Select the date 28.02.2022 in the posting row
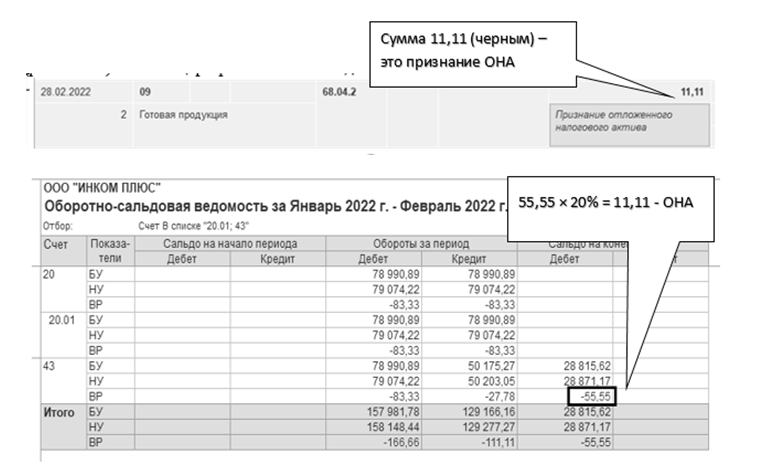Image resolution: width=757 pixels, height=471 pixels. pyautogui.click(x=65, y=92)
